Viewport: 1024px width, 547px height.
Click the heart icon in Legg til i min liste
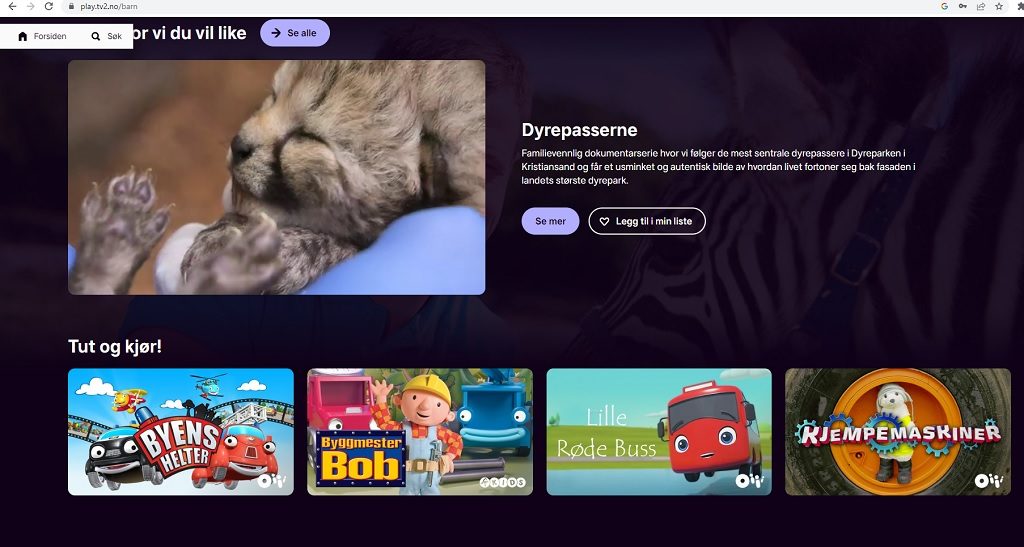point(604,221)
